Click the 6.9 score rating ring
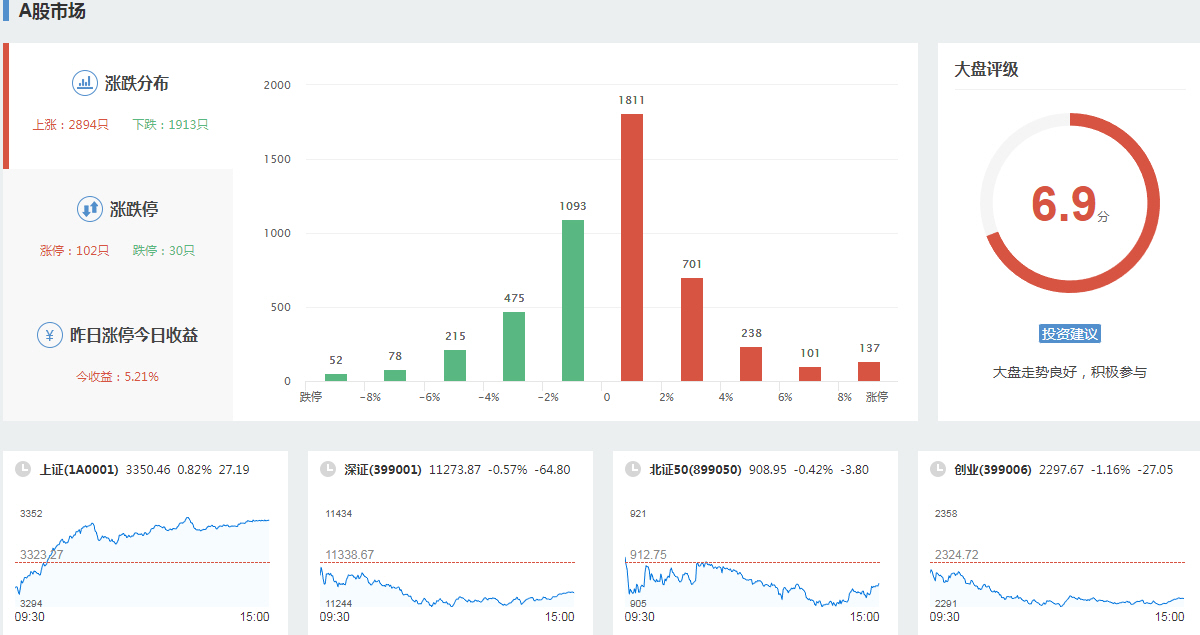The width and height of the screenshot is (1200, 635). [1070, 204]
